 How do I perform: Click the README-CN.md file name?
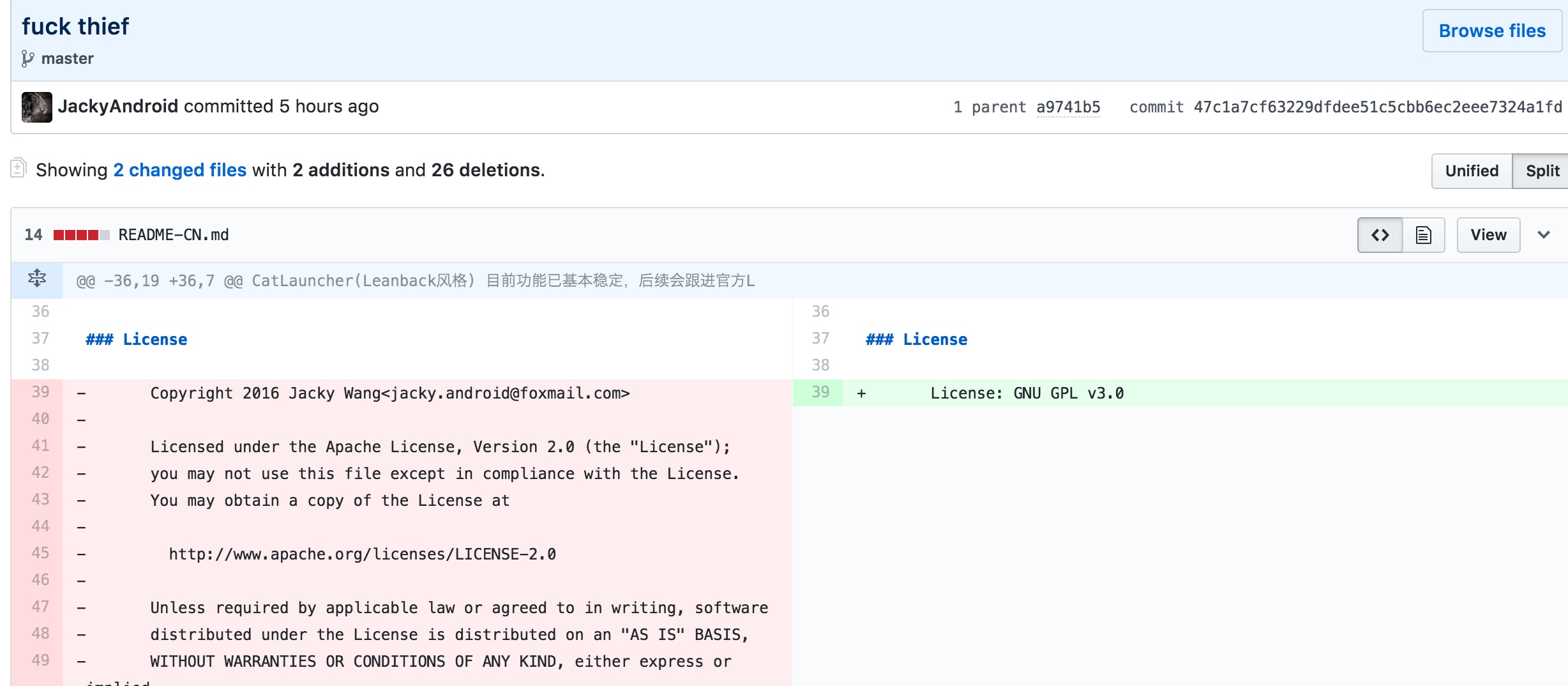point(174,235)
